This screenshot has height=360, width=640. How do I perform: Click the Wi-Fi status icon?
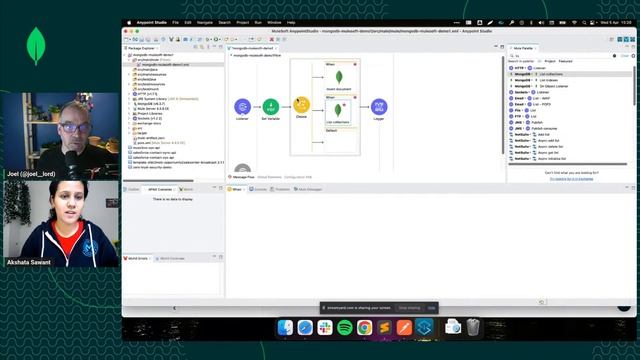[x=574, y=23]
